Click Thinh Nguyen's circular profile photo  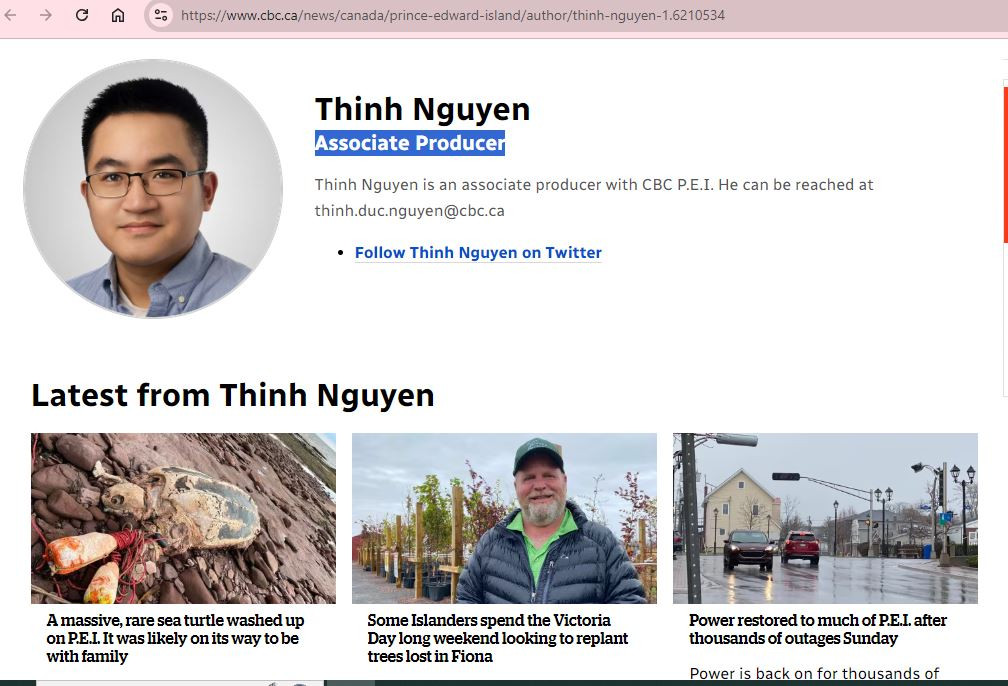click(x=153, y=188)
